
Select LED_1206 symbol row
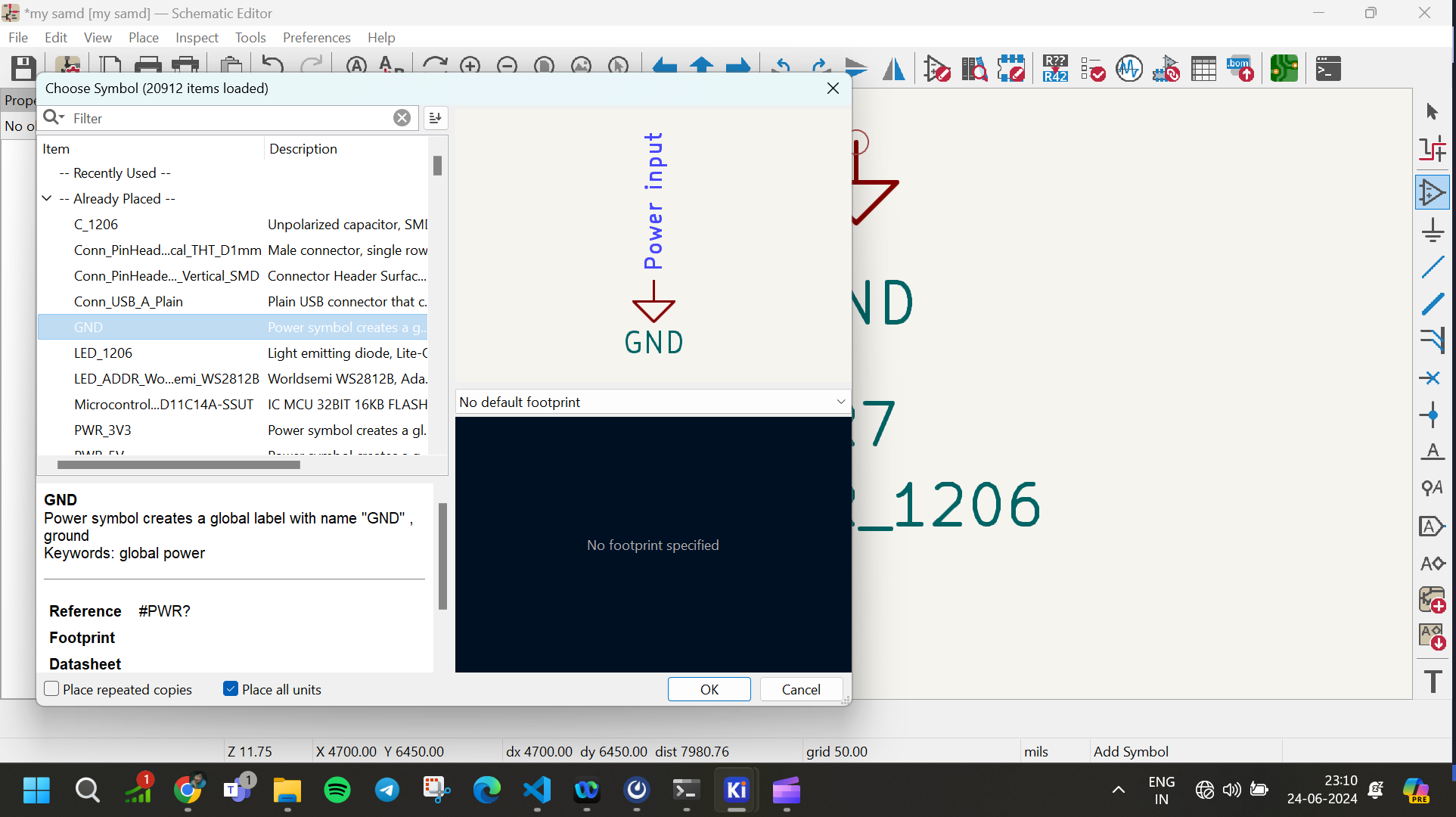coord(233,353)
